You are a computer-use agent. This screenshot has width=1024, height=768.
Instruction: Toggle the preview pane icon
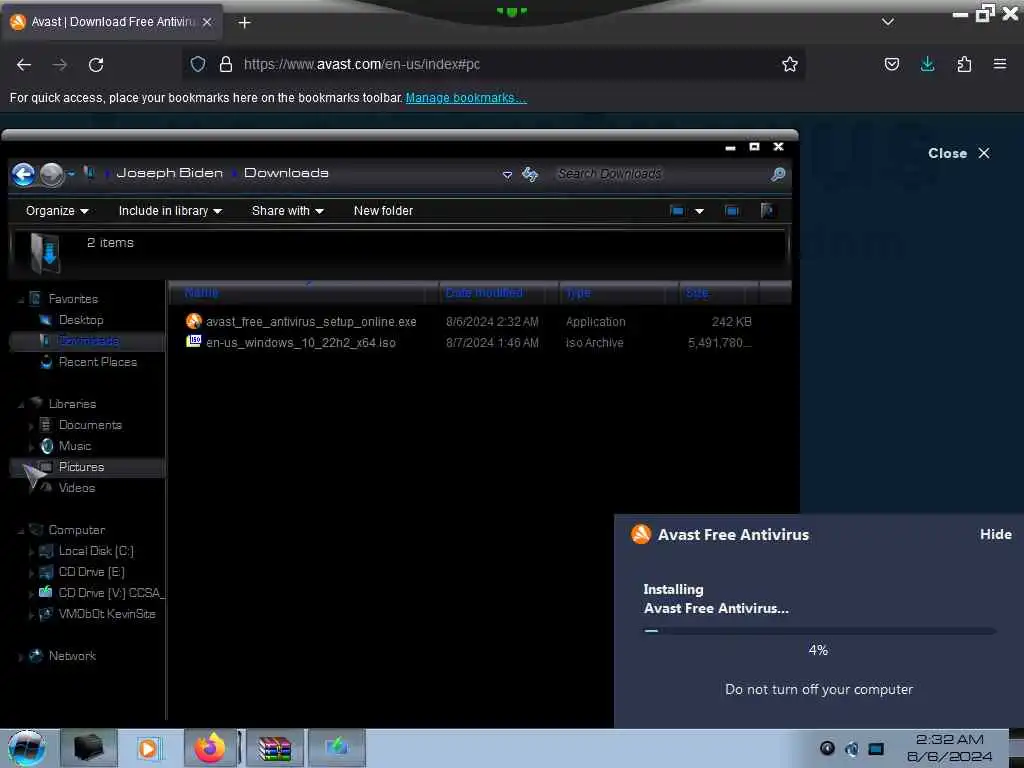732,211
